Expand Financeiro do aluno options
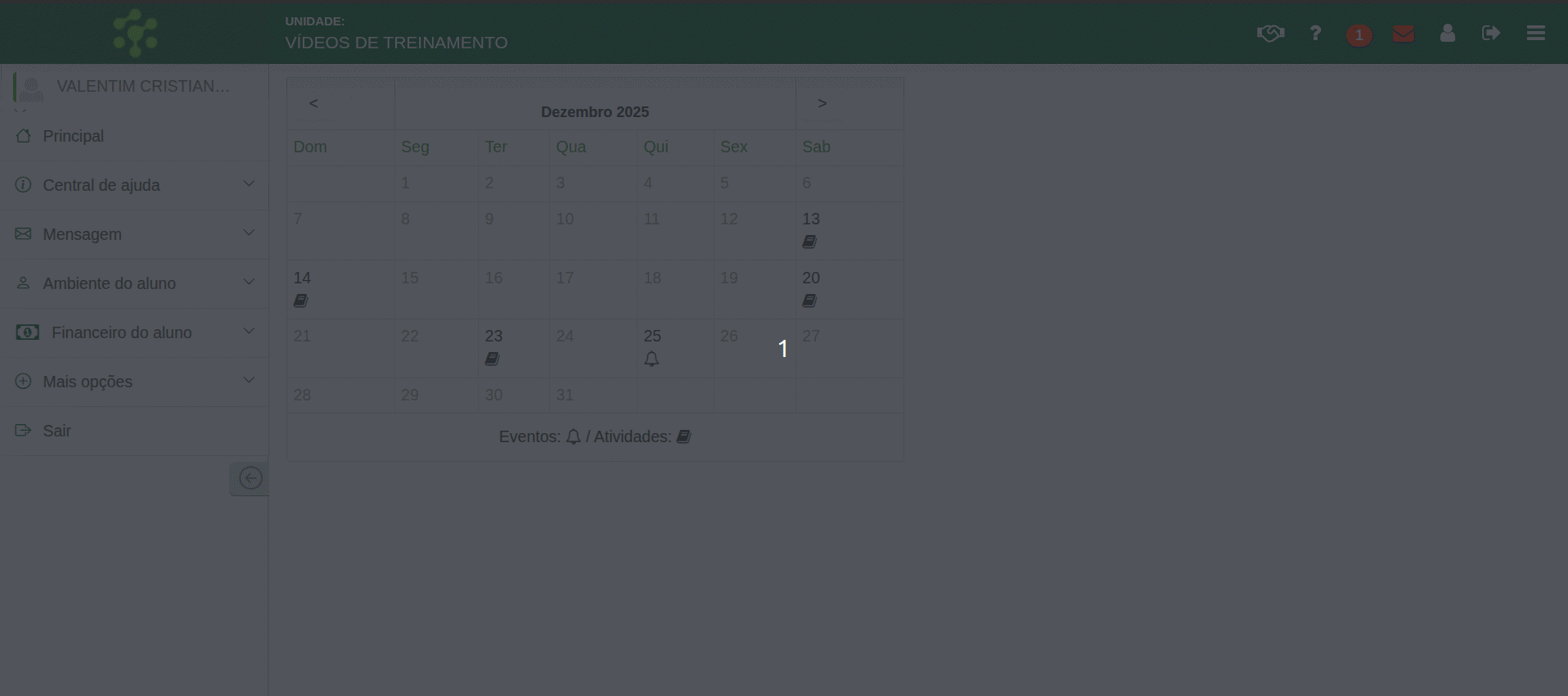Image resolution: width=1568 pixels, height=696 pixels. pos(134,332)
